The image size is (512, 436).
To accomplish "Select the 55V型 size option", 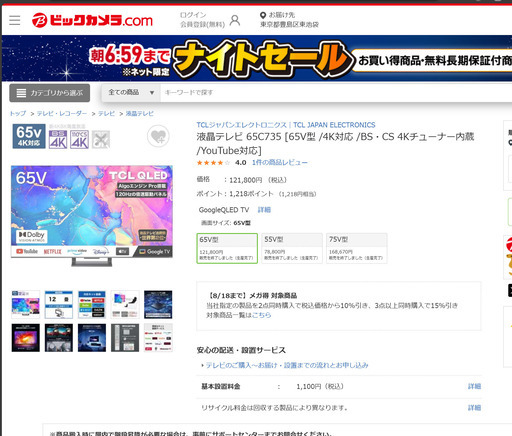I will [x=292, y=248].
